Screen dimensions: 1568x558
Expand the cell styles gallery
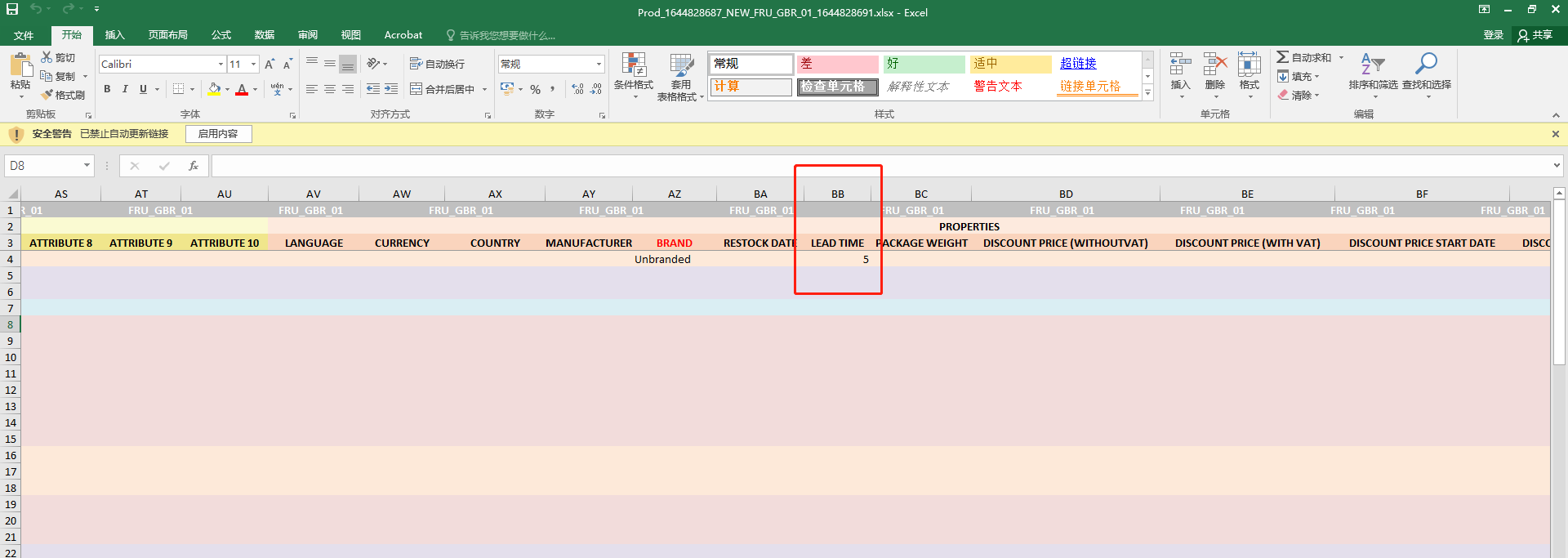pyautogui.click(x=1147, y=93)
